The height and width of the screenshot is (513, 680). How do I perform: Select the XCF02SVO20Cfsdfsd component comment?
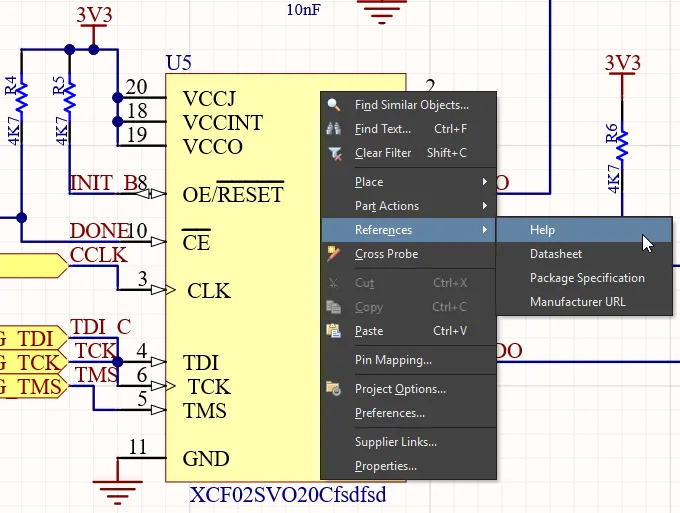(288, 494)
